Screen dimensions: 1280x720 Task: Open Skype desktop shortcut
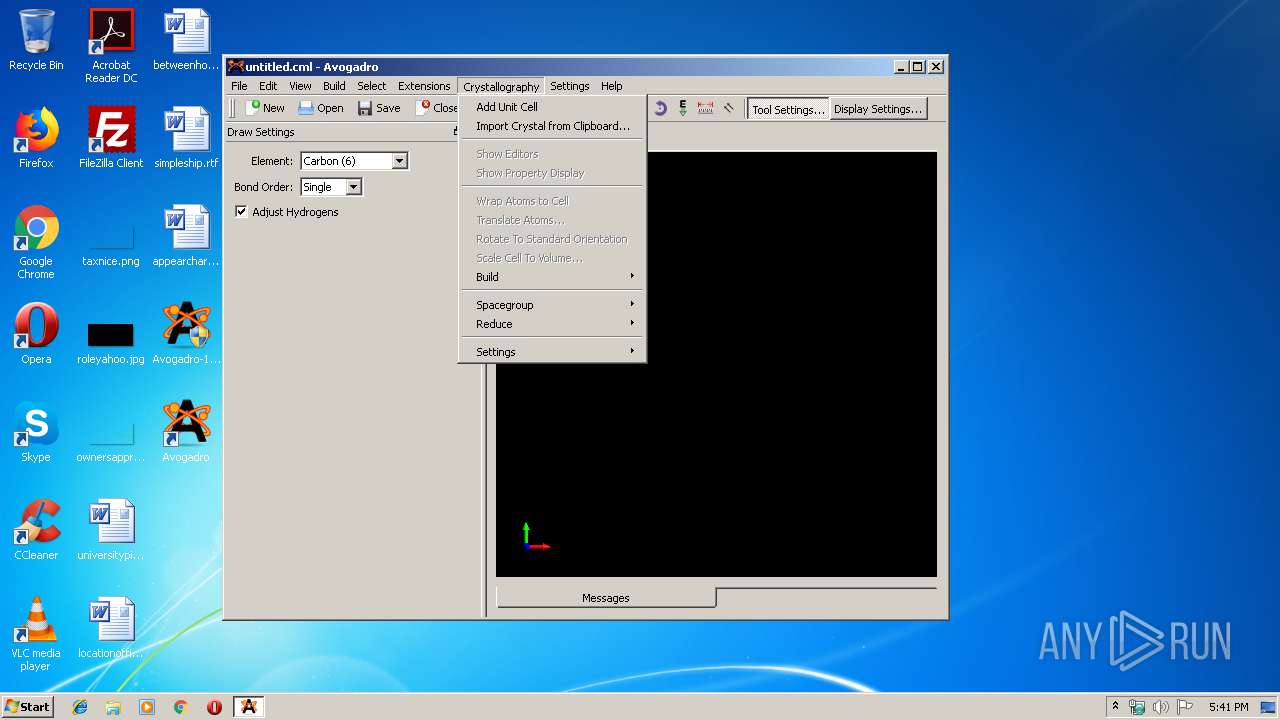[x=36, y=431]
